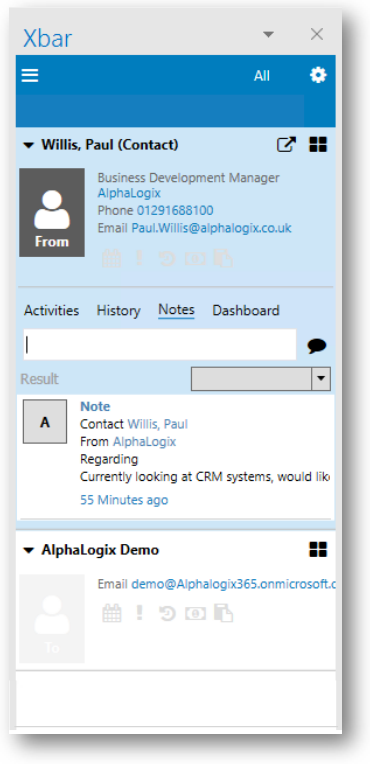370x764 pixels.
Task: Open settings with the gear icon
Action: coord(318,76)
